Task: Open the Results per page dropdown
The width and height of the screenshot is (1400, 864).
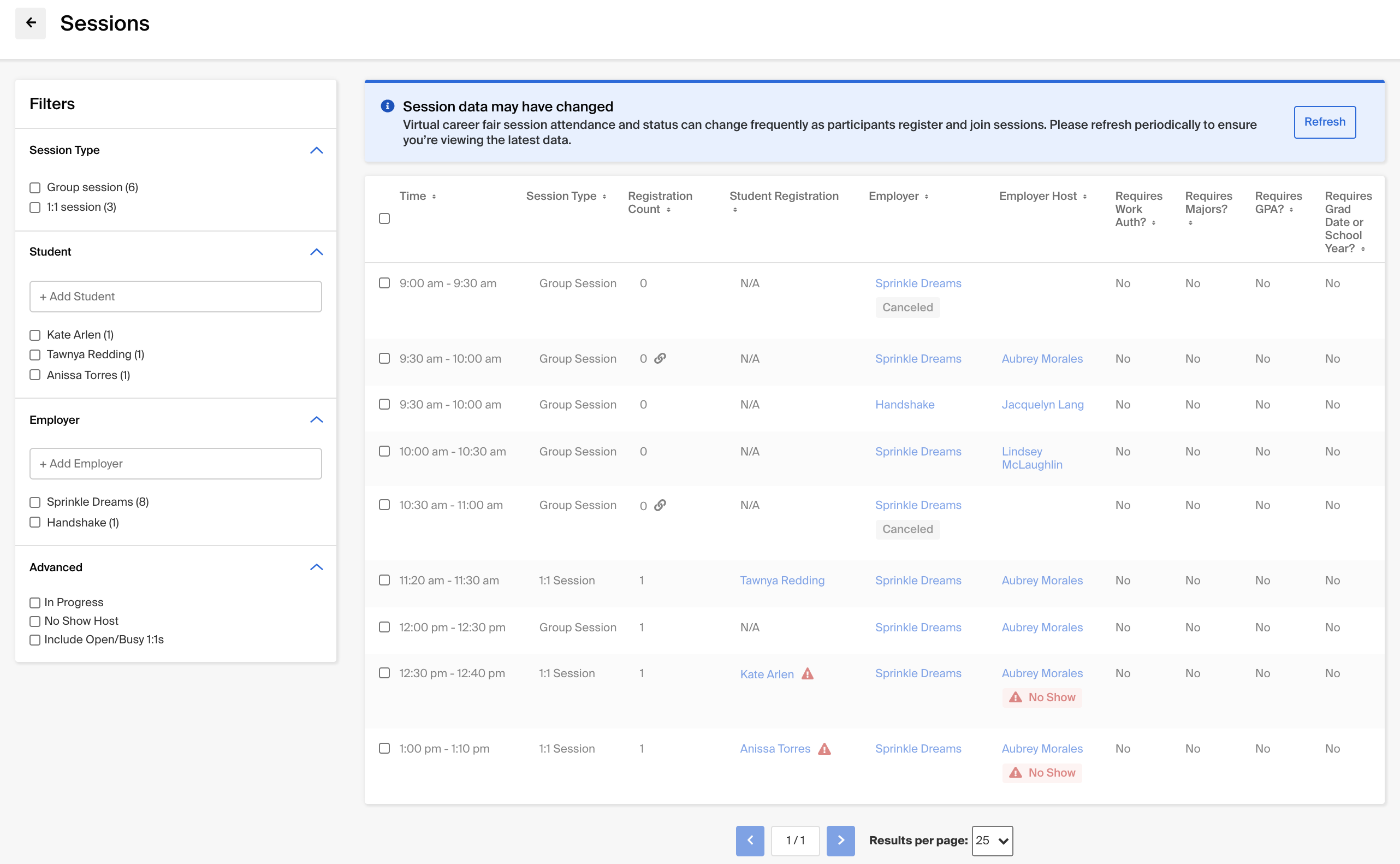Action: point(992,840)
